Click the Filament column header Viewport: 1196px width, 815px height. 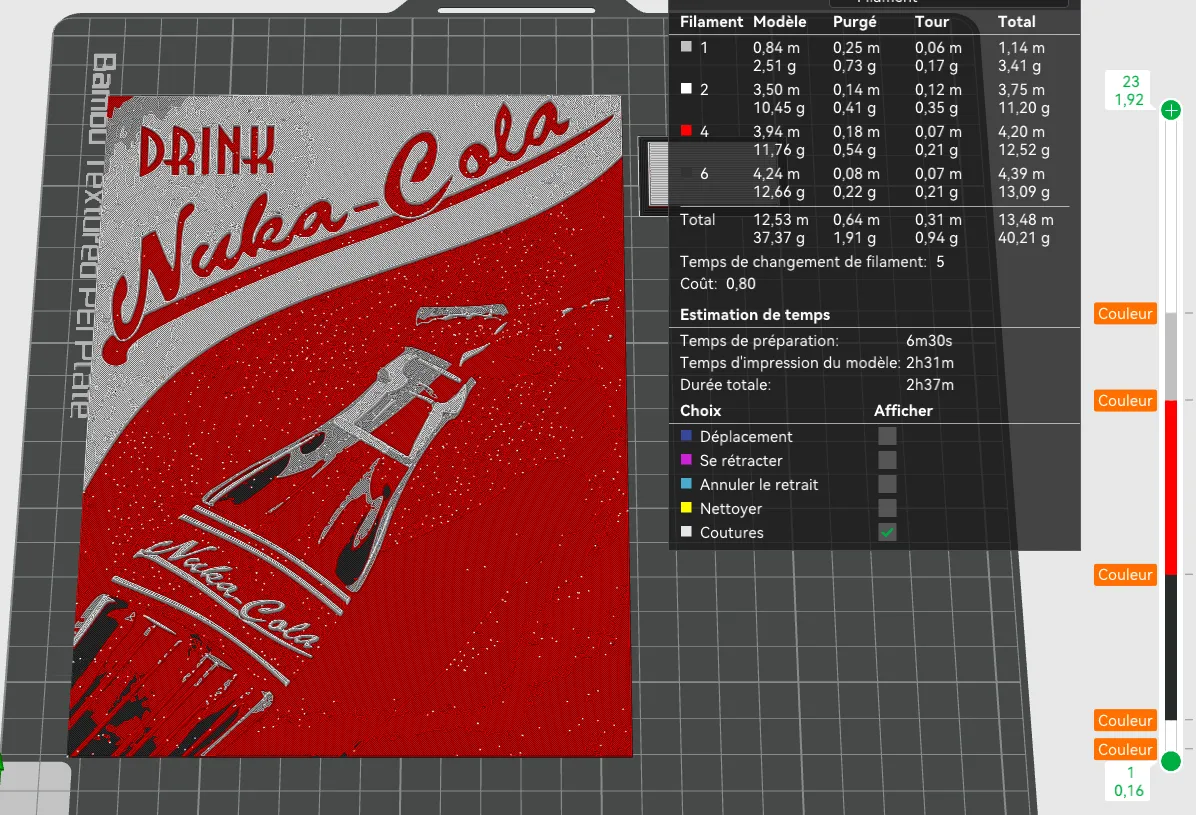[711, 22]
